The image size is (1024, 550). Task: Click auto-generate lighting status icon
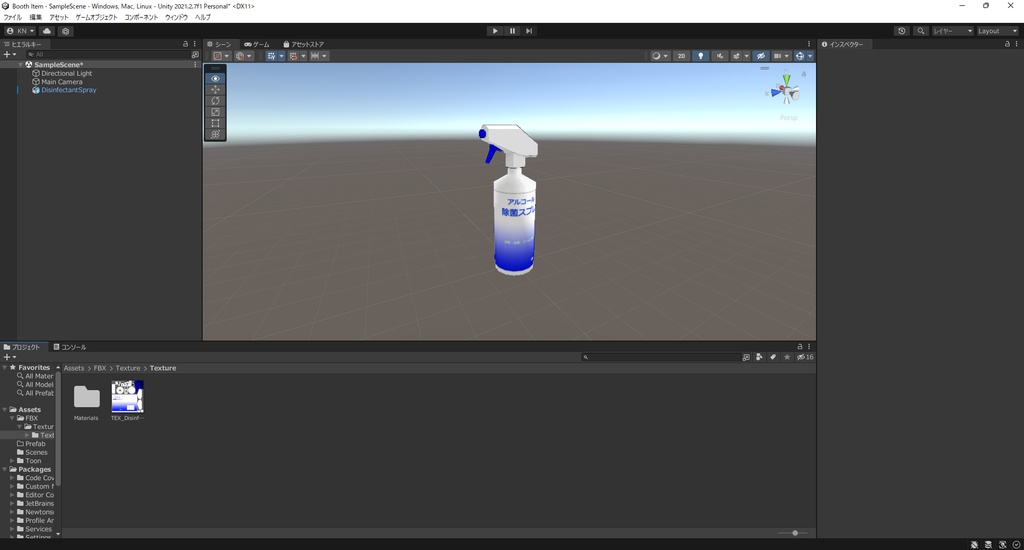coord(1002,544)
